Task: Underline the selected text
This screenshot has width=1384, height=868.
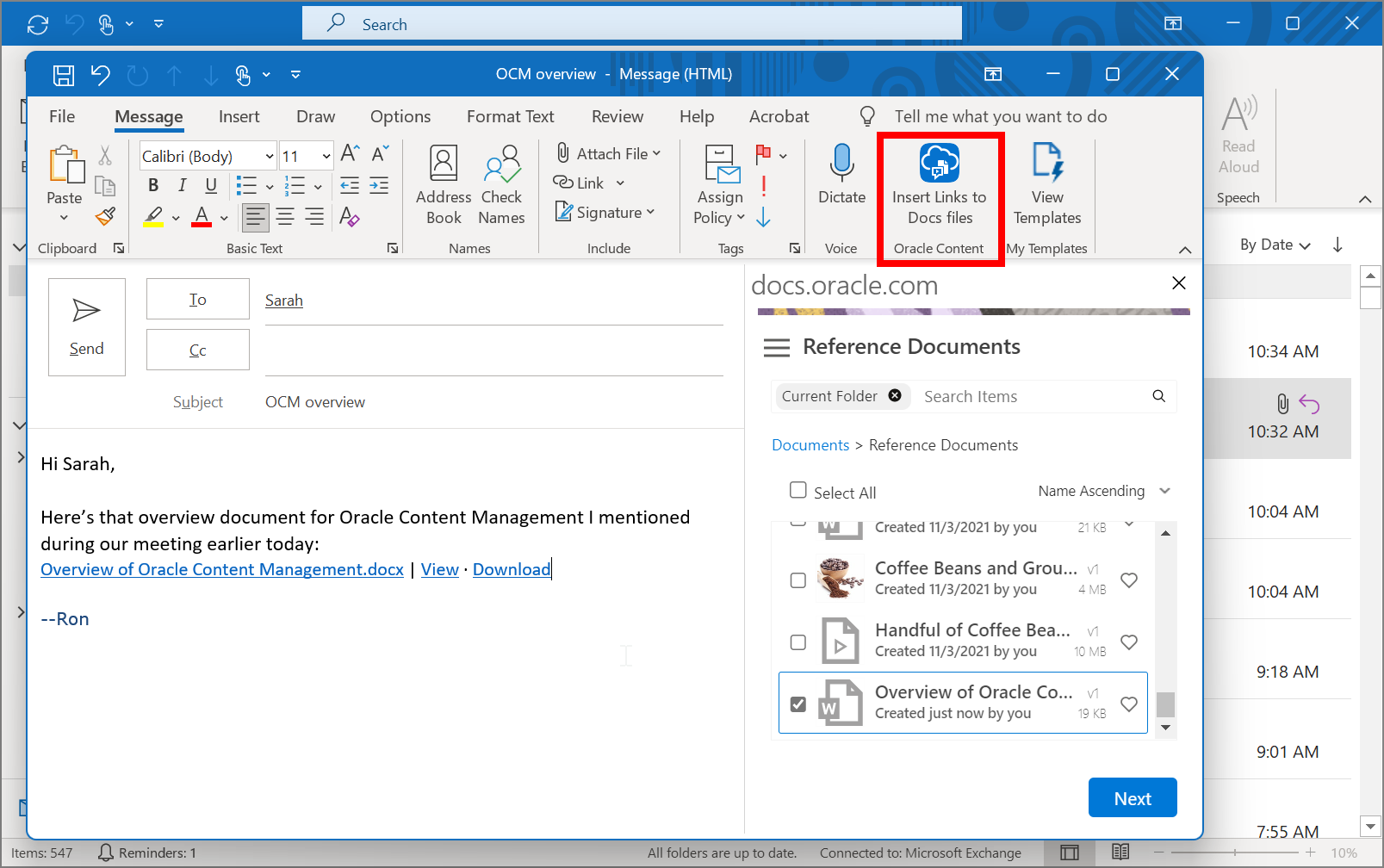Action: click(x=211, y=185)
